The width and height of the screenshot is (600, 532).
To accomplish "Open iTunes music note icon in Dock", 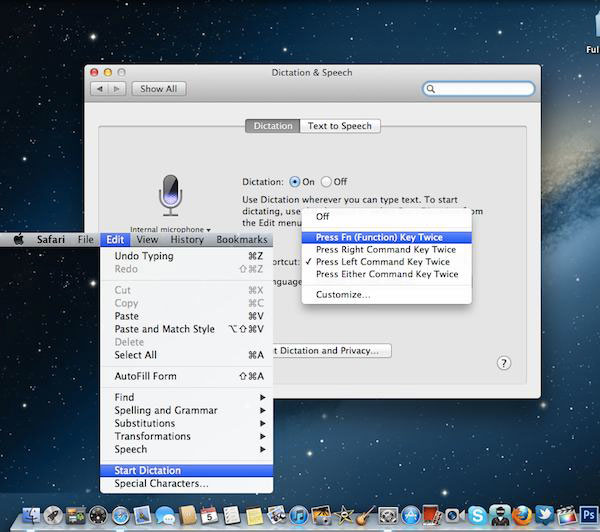I will pos(299,515).
